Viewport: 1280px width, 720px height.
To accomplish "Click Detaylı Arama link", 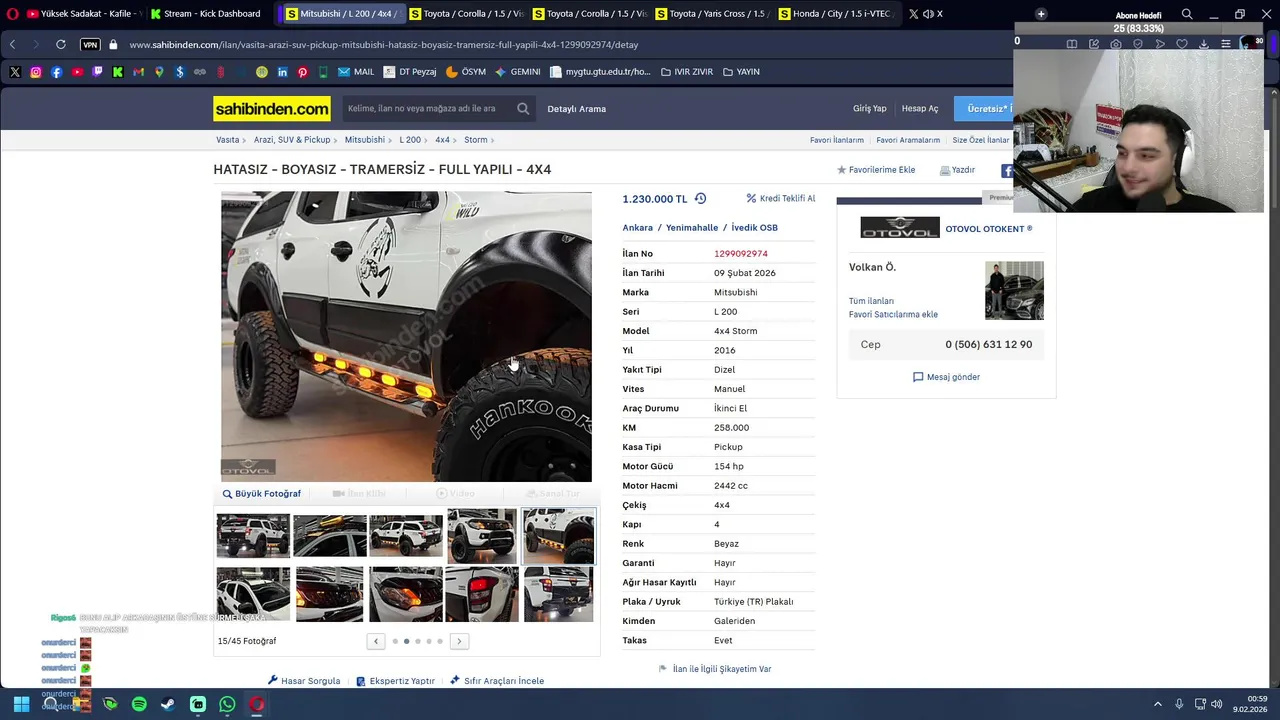I will [x=576, y=109].
